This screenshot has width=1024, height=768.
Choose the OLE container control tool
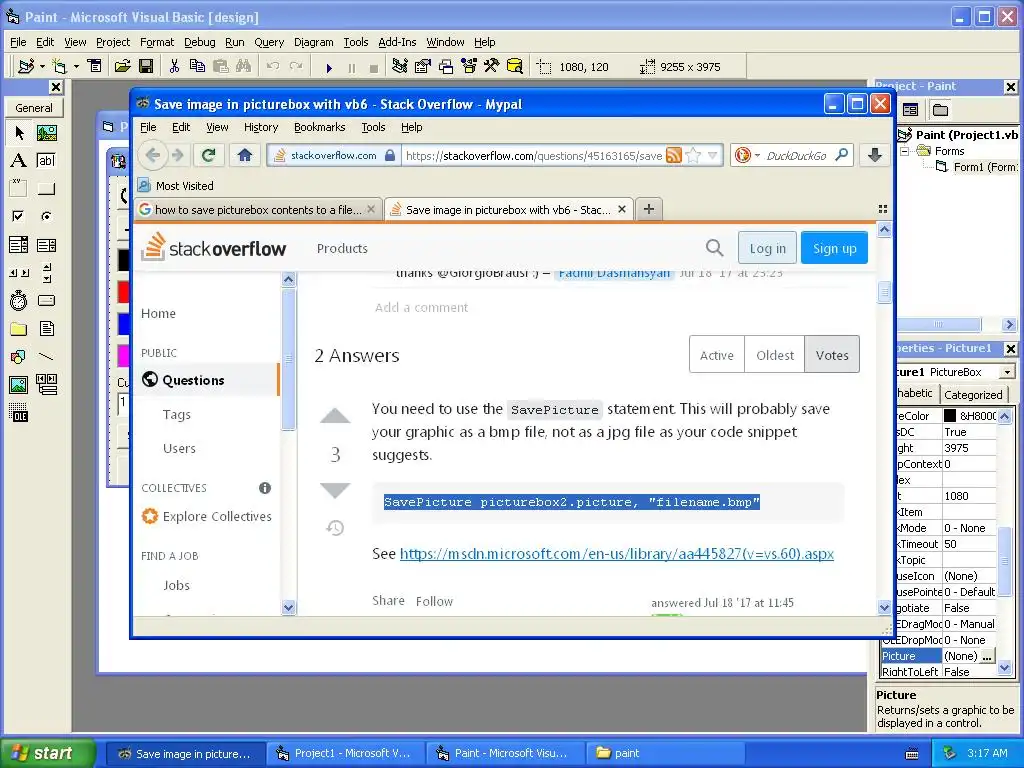[18, 413]
